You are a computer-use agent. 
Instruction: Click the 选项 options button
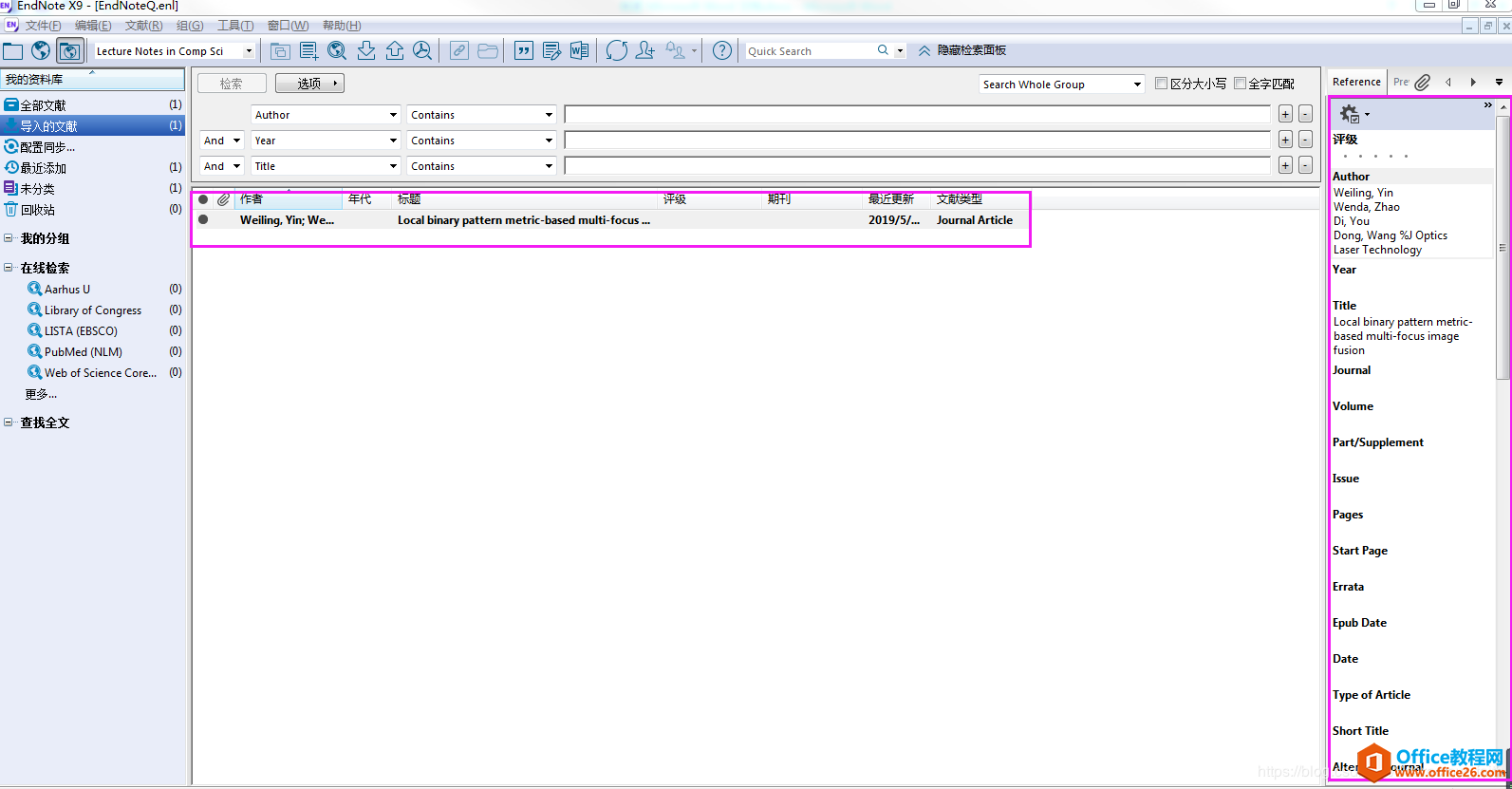click(x=309, y=84)
